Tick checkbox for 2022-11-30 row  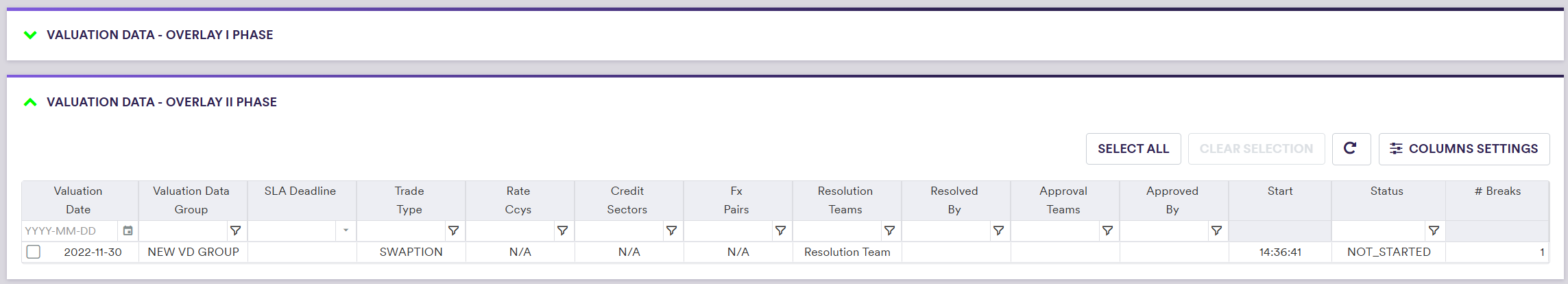click(34, 252)
